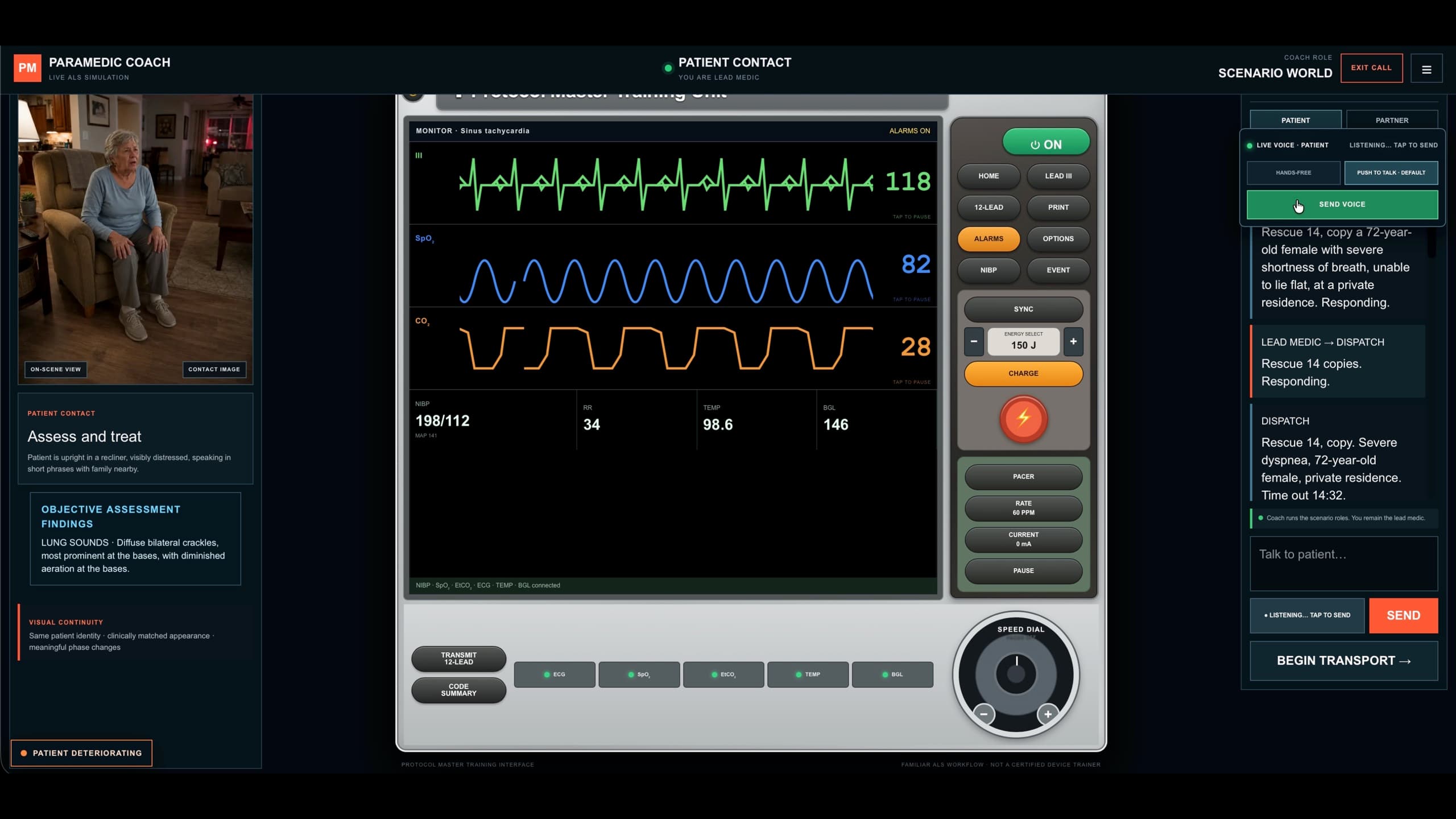This screenshot has height=819, width=1456.
Task: Adjust pacer RATE 60 PPM
Action: click(1023, 508)
